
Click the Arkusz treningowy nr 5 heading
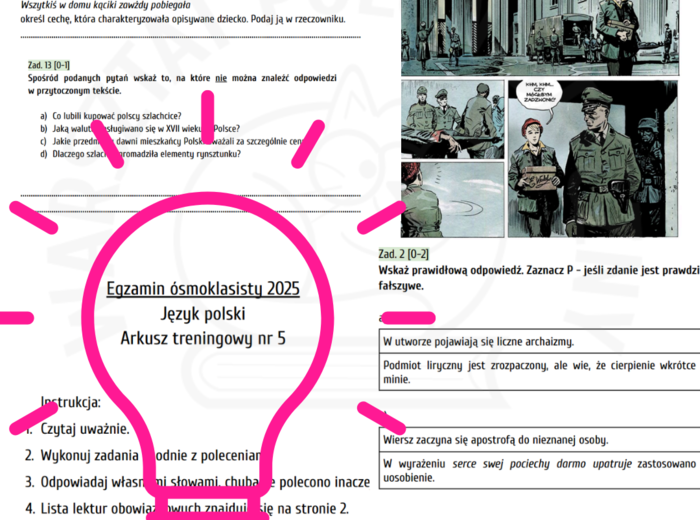click(x=202, y=338)
